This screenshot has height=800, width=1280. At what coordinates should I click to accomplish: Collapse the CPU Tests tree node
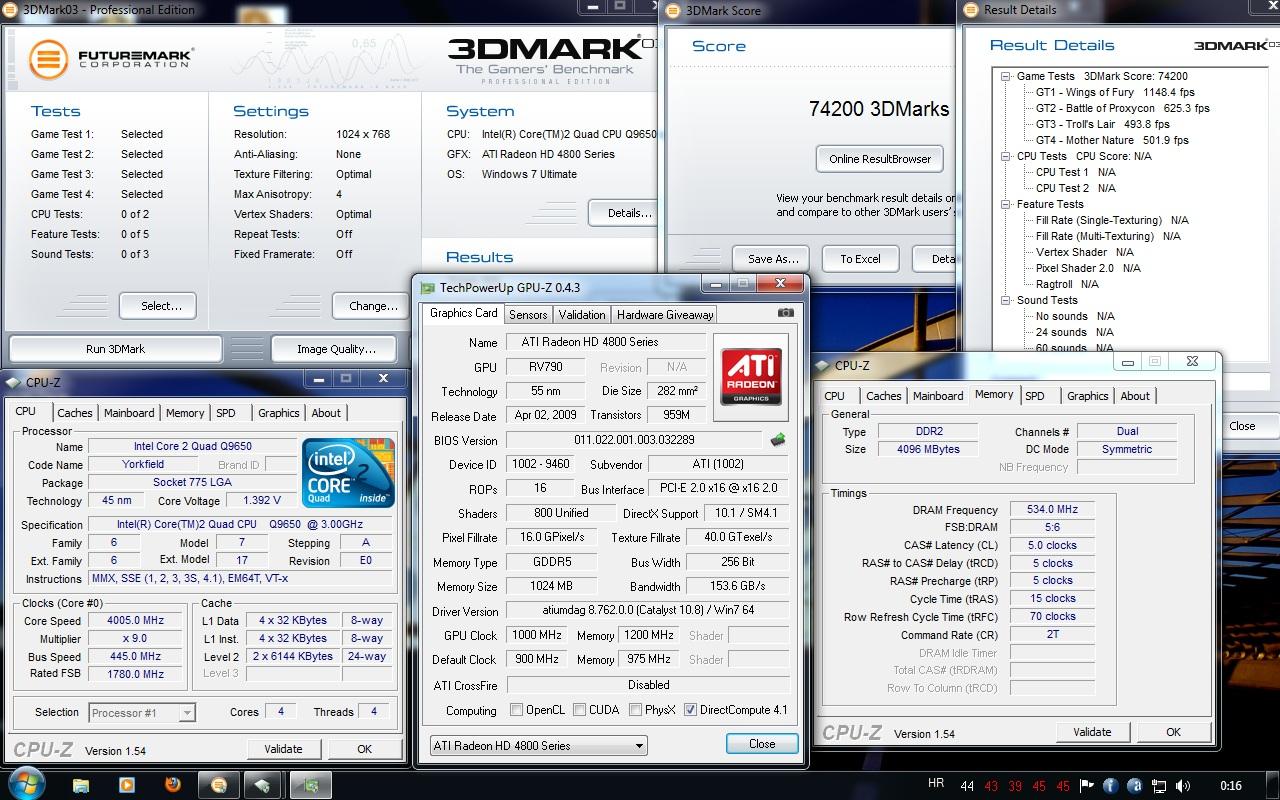1005,156
